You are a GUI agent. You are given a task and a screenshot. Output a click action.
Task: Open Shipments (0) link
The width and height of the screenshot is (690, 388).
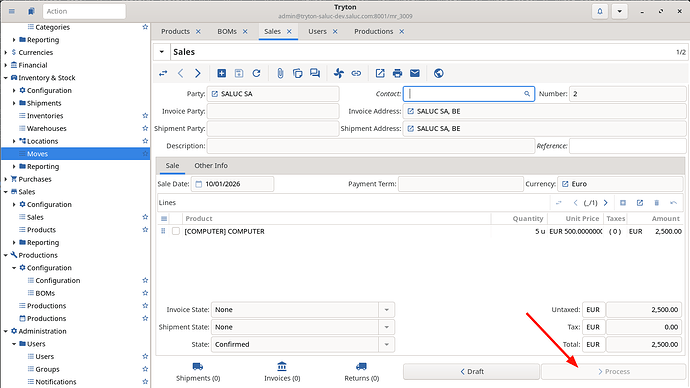click(x=198, y=372)
